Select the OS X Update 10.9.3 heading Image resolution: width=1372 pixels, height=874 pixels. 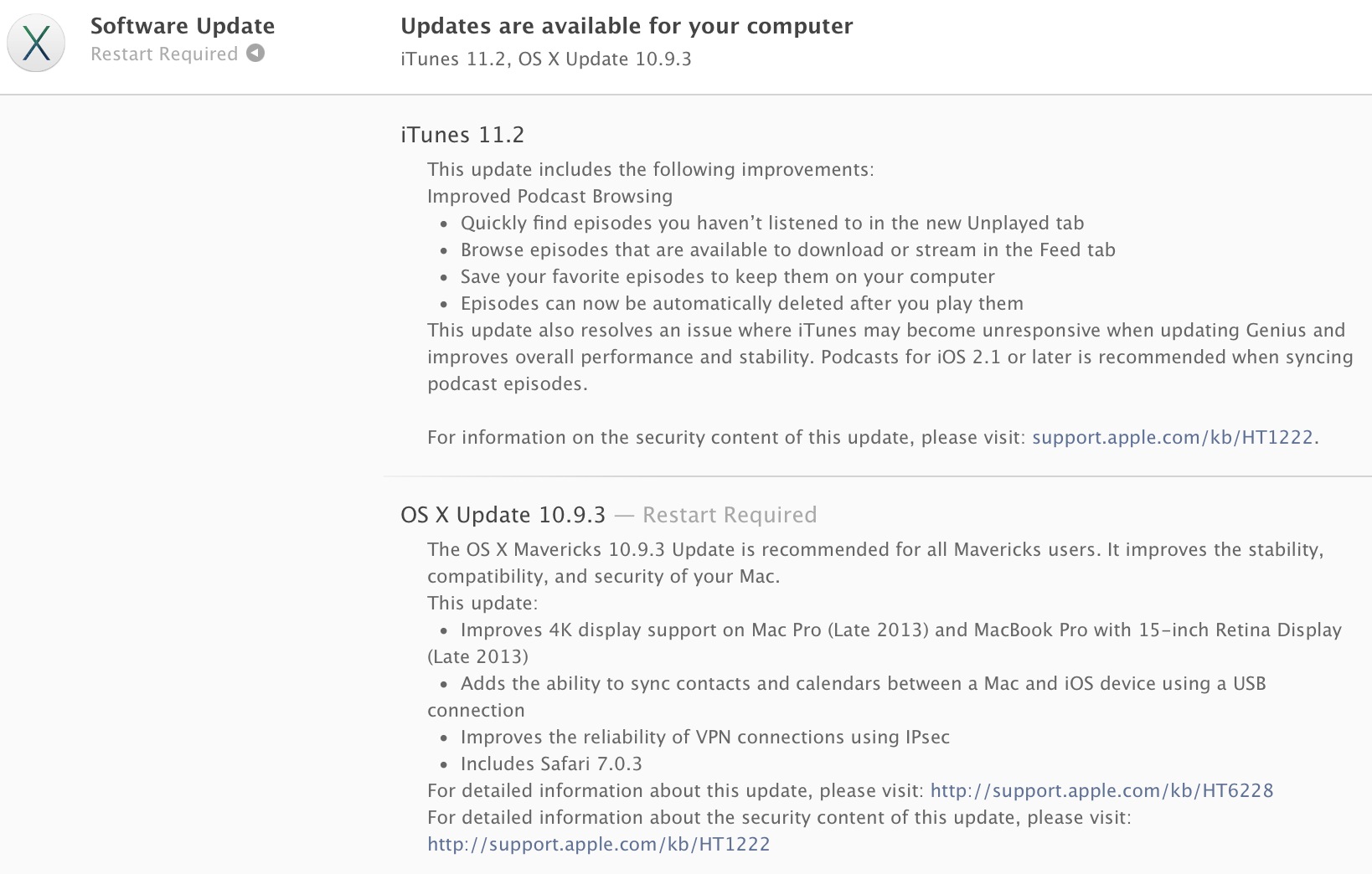504,515
